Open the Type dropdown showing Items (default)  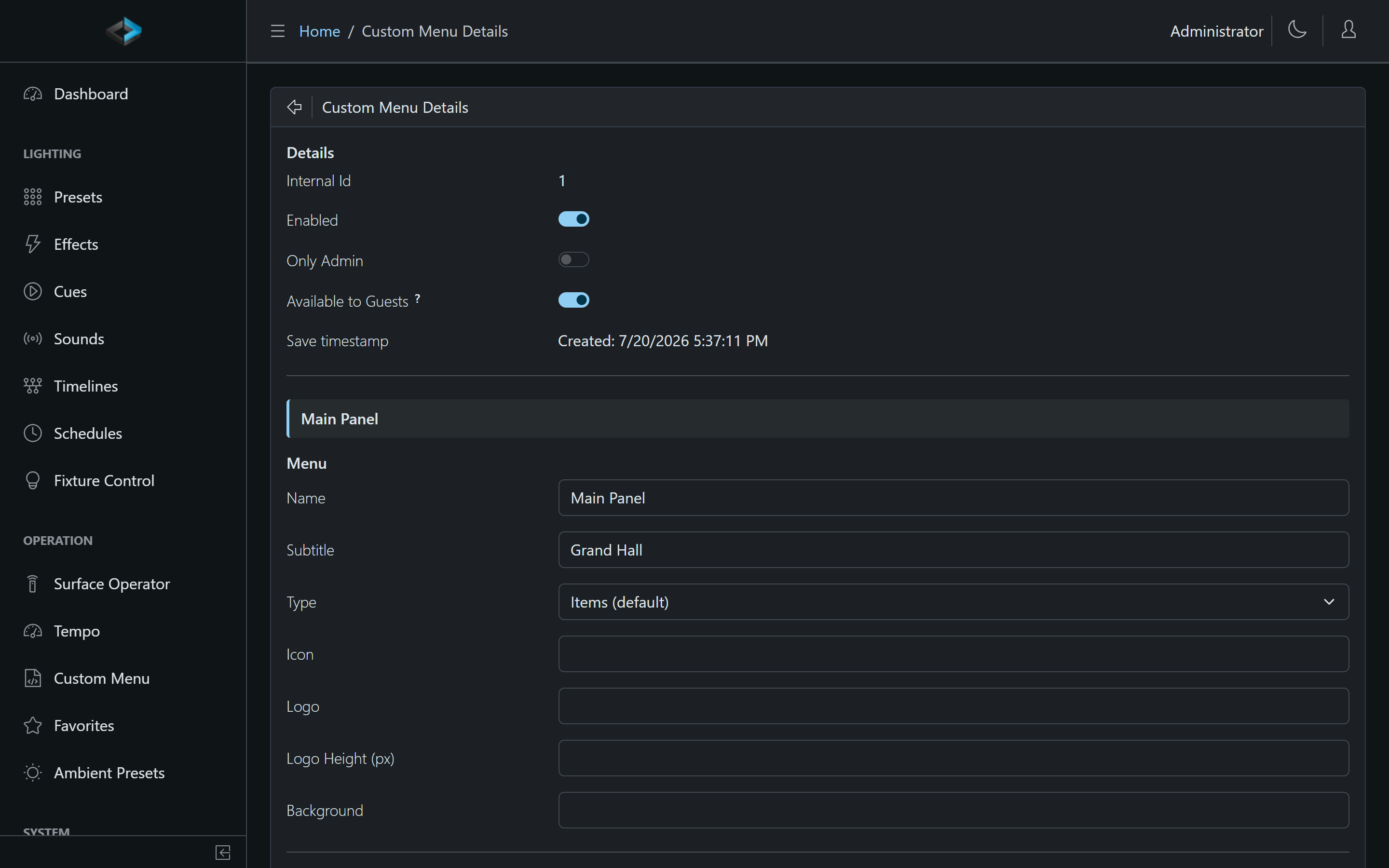(953, 602)
